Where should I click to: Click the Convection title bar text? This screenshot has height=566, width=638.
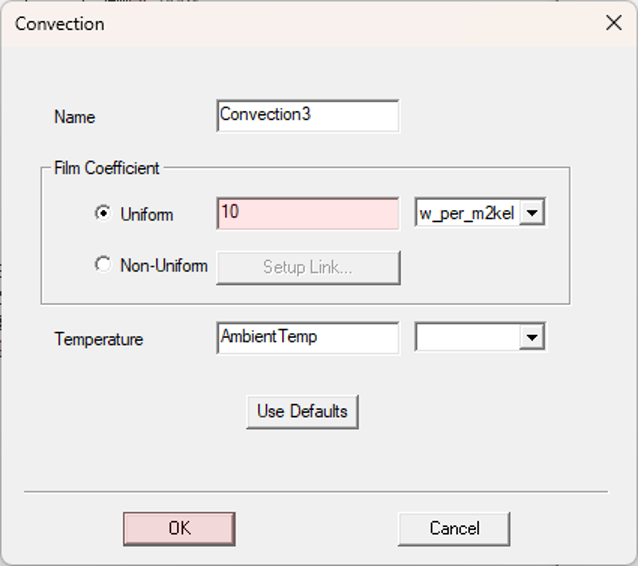coord(60,24)
